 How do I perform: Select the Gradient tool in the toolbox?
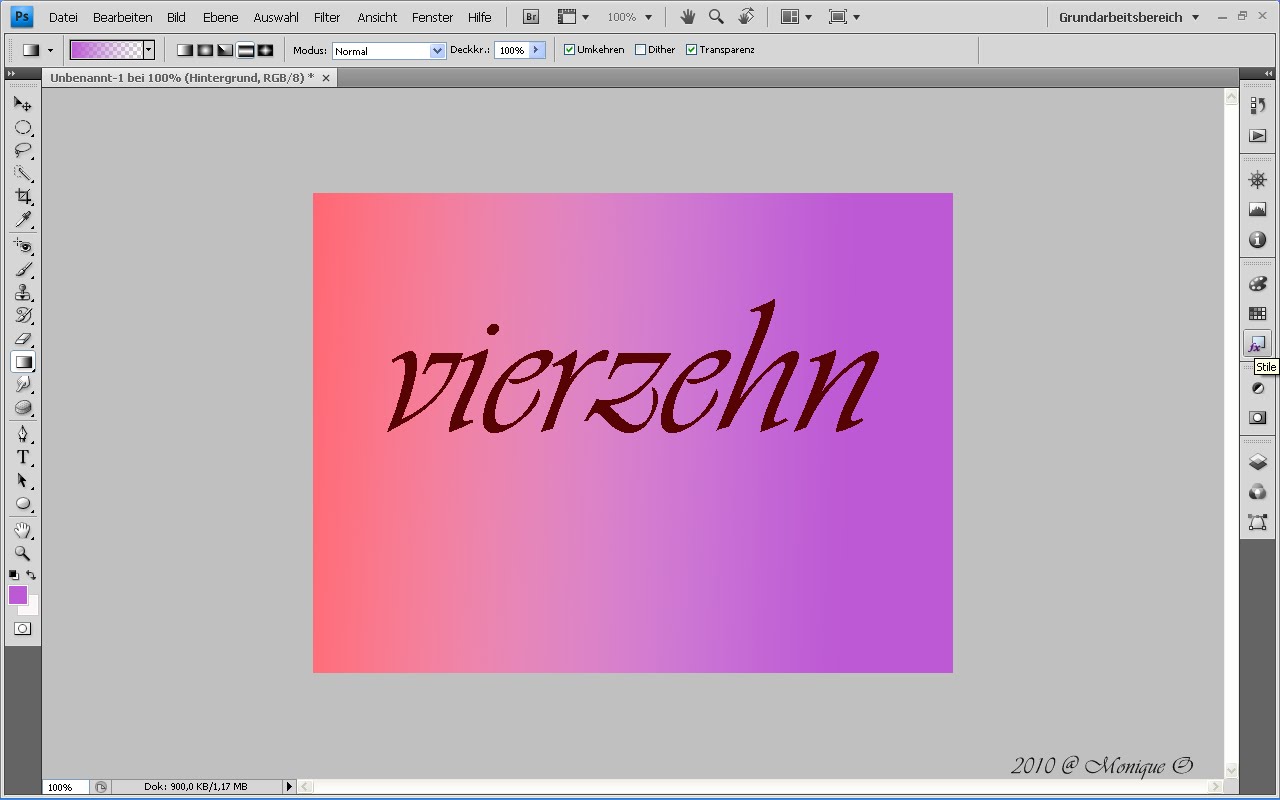(x=22, y=362)
